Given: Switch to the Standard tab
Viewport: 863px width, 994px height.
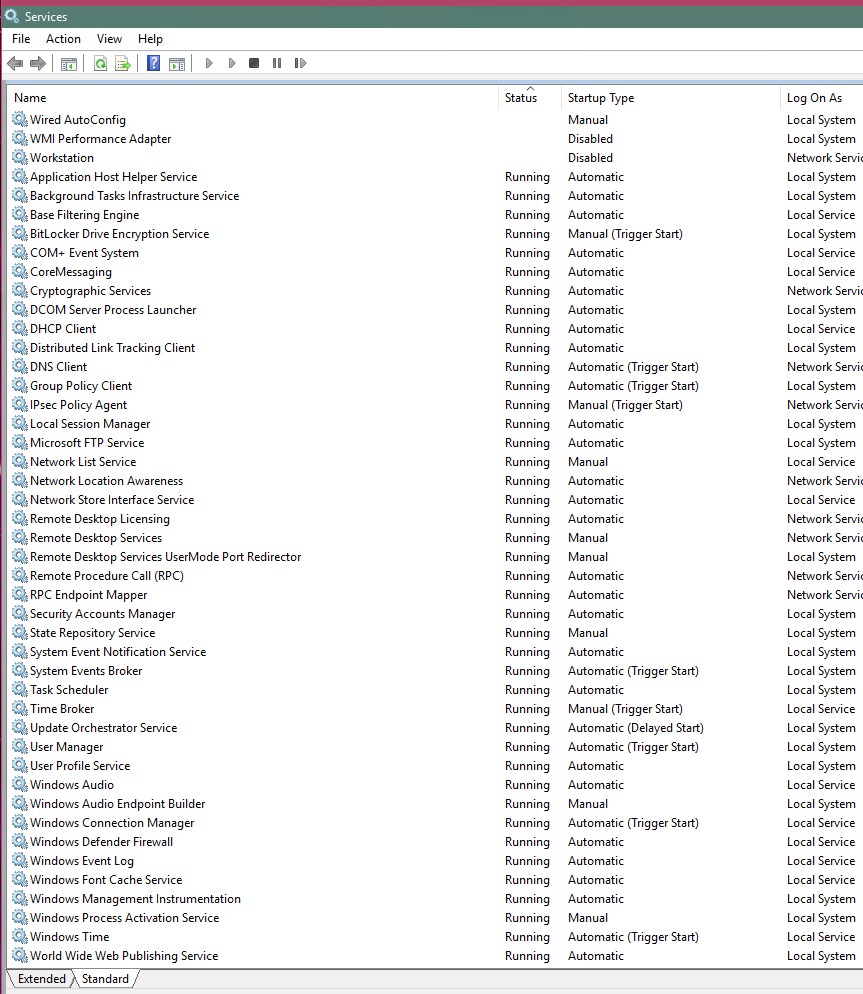Looking at the screenshot, I should pyautogui.click(x=104, y=978).
